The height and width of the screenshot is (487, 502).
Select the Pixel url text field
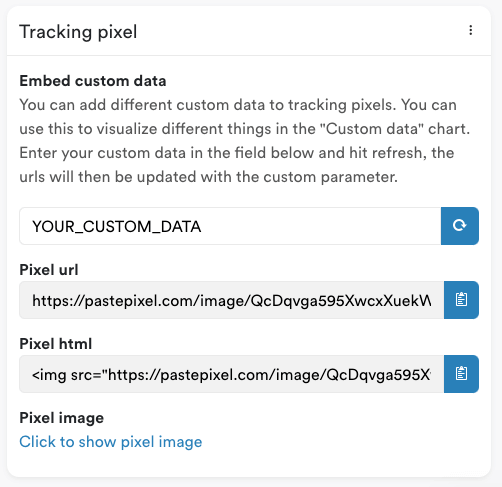click(231, 300)
